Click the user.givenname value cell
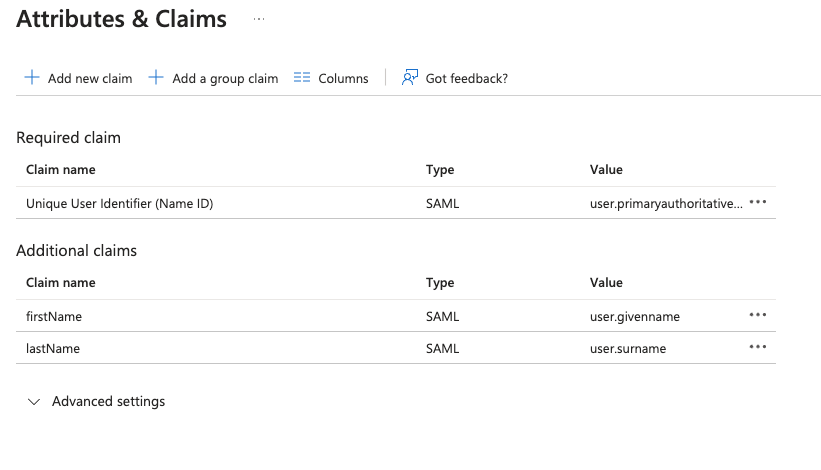The image size is (821, 470). (635, 317)
